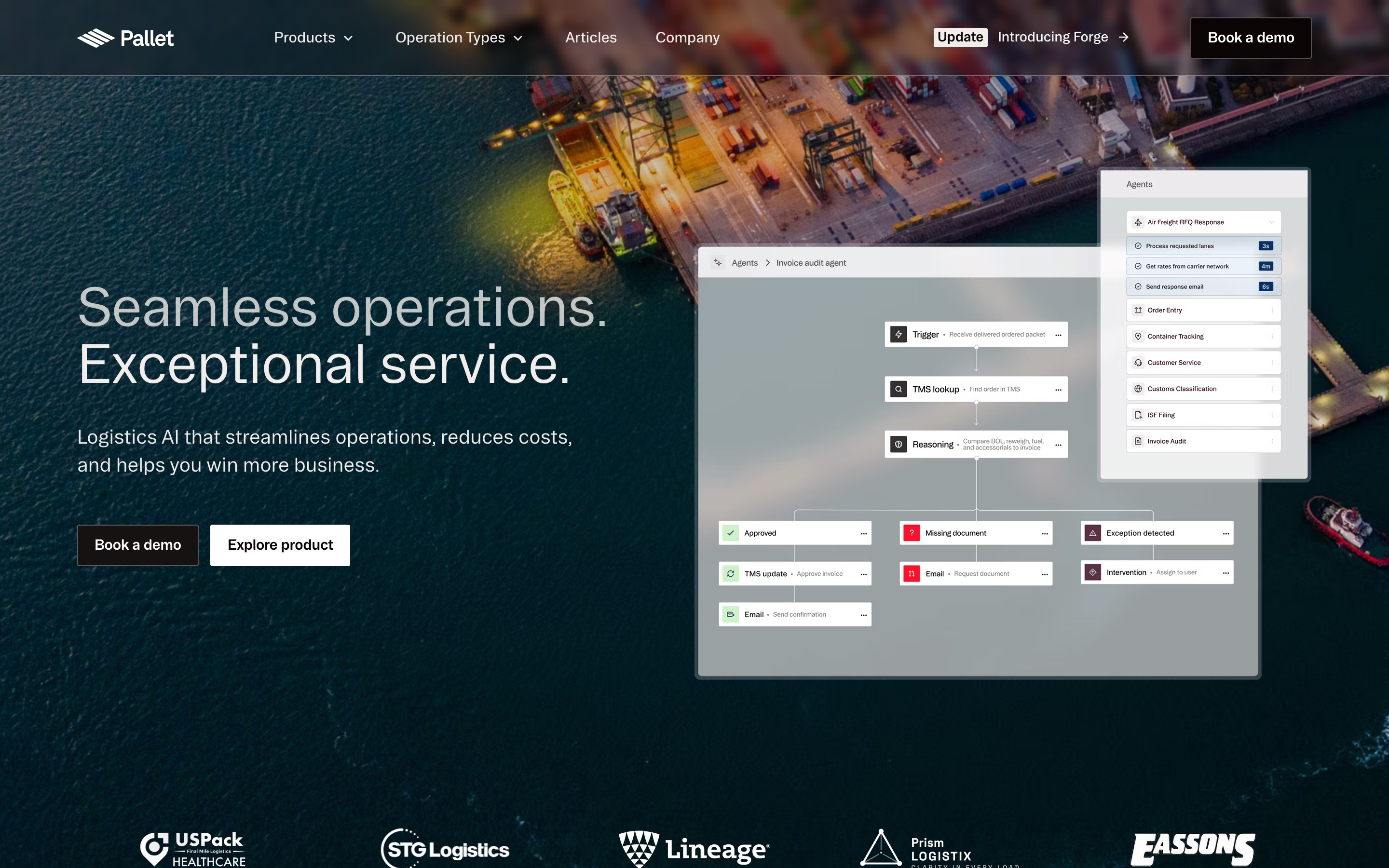
Task: Click the Customer Service headset icon
Action: pos(1138,363)
